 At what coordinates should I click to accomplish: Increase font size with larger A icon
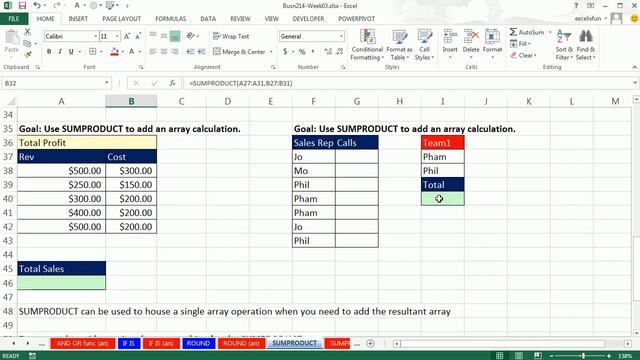pos(127,36)
